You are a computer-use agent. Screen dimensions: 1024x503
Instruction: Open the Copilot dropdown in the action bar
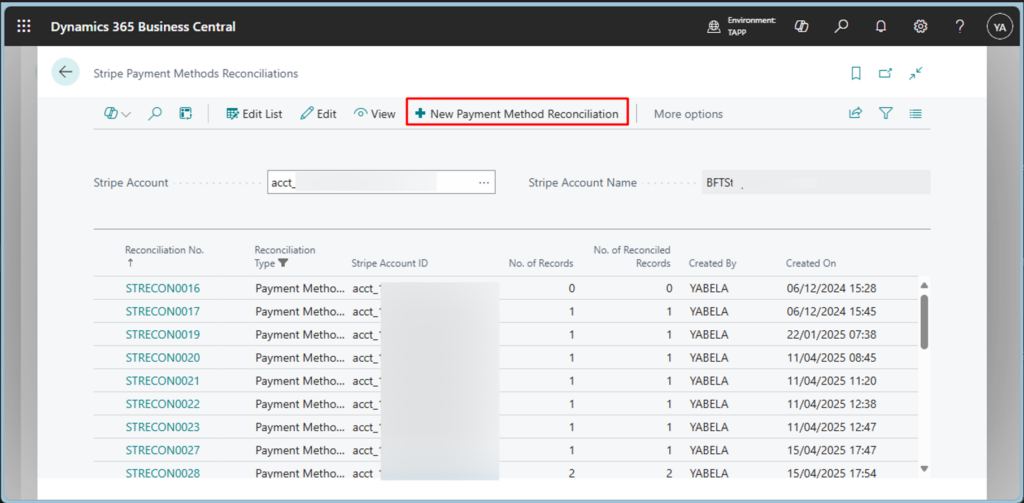coord(117,114)
